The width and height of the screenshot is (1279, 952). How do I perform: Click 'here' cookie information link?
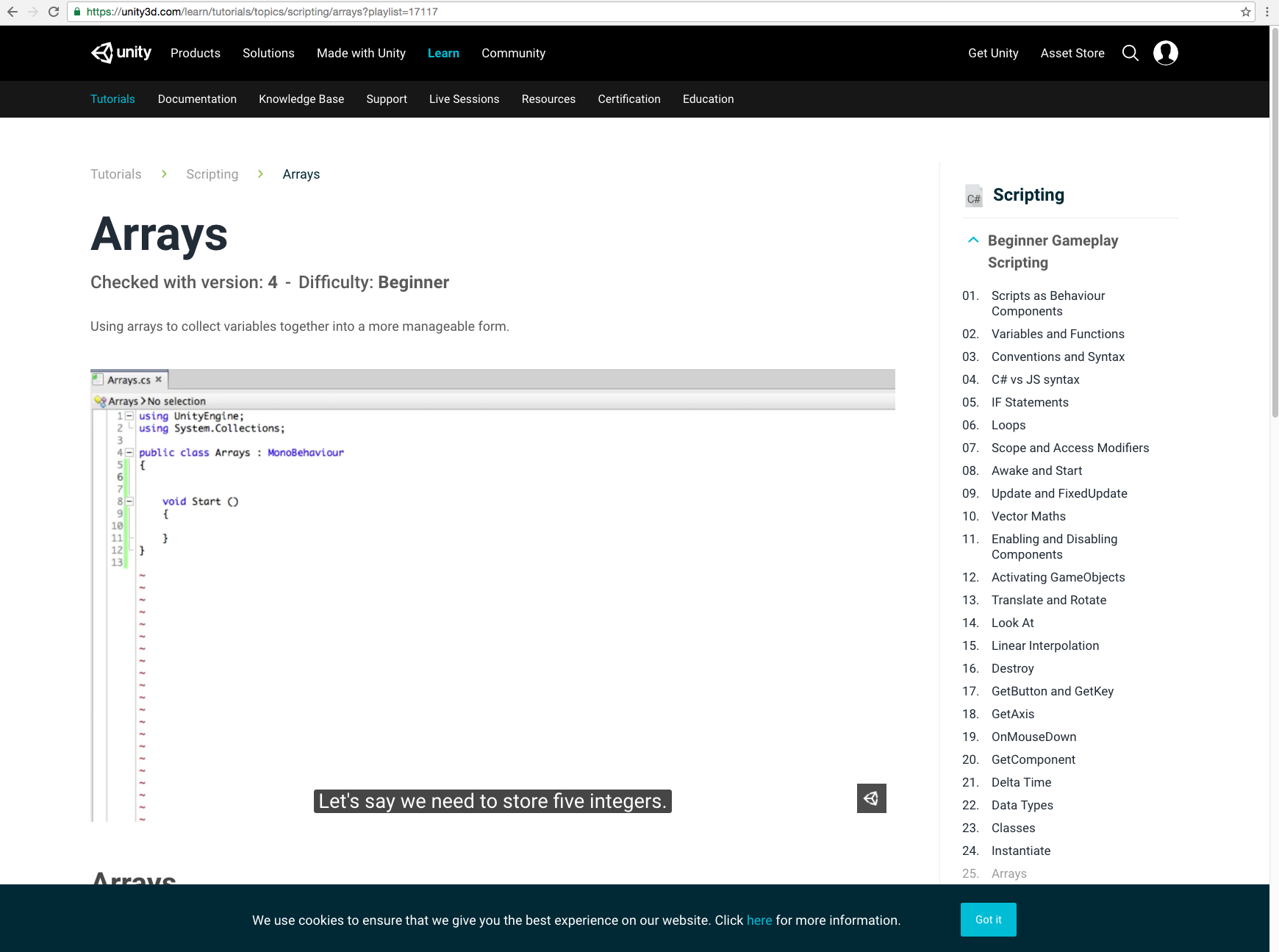pos(759,920)
